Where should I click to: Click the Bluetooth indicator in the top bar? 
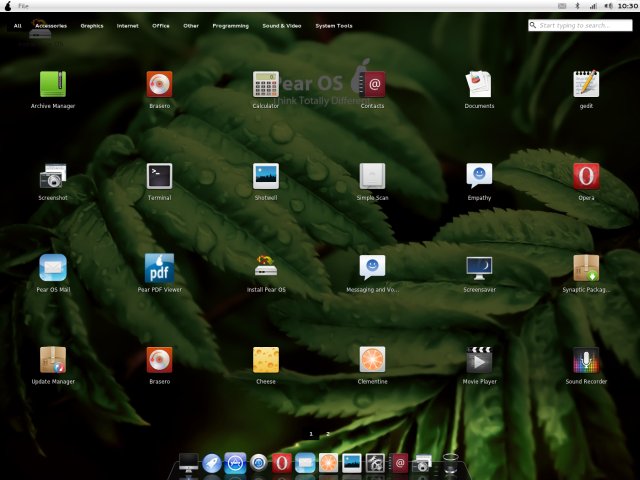pyautogui.click(x=577, y=6)
